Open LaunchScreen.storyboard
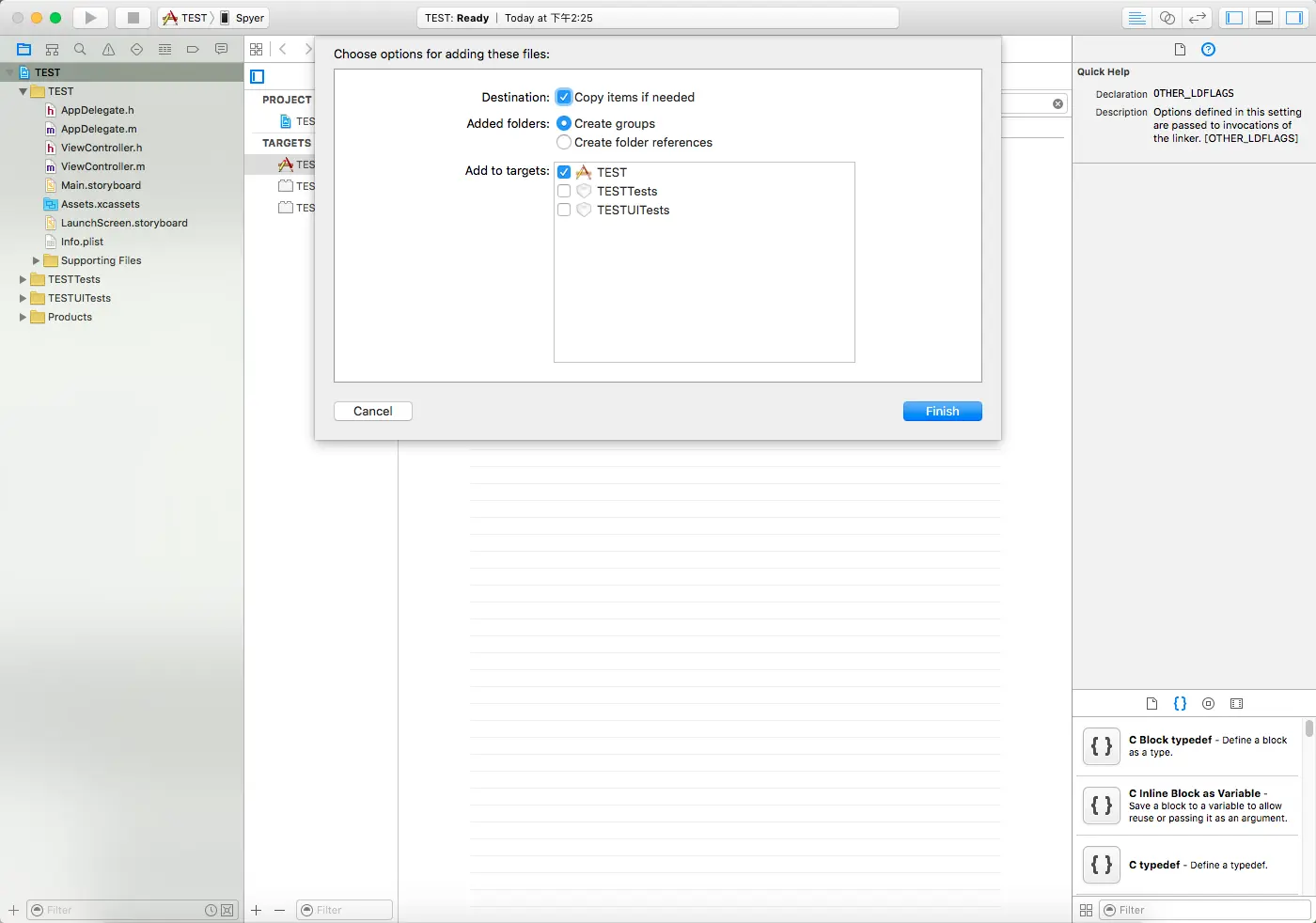1316x923 pixels. tap(124, 223)
